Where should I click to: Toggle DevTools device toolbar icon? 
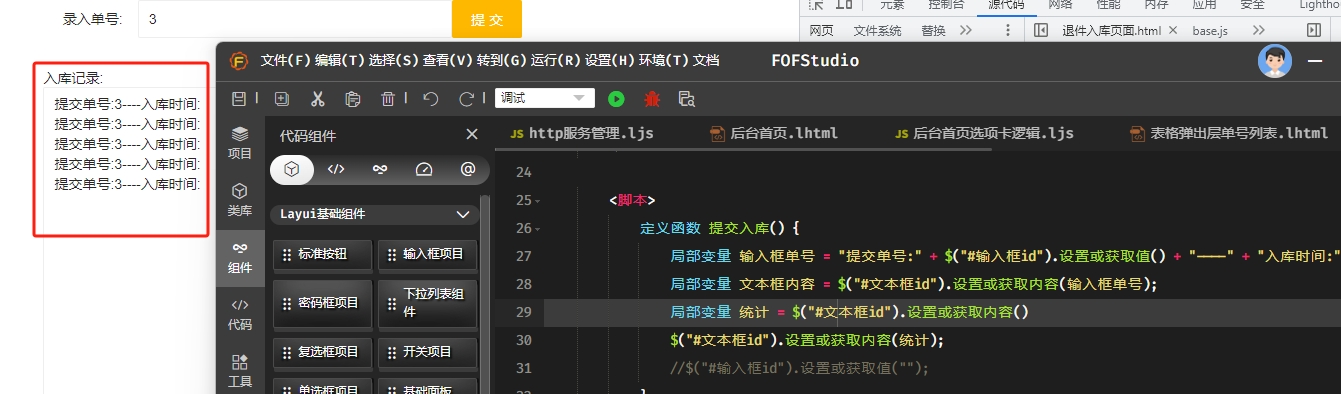point(843,5)
